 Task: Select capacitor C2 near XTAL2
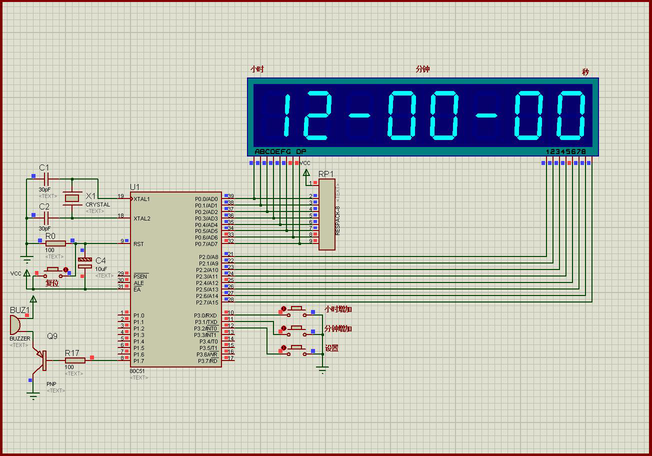pos(44,217)
